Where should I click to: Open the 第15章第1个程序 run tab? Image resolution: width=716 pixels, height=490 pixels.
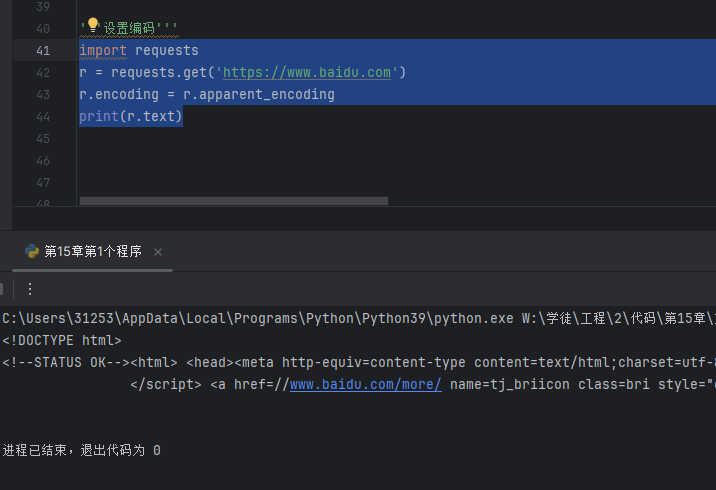[93, 252]
